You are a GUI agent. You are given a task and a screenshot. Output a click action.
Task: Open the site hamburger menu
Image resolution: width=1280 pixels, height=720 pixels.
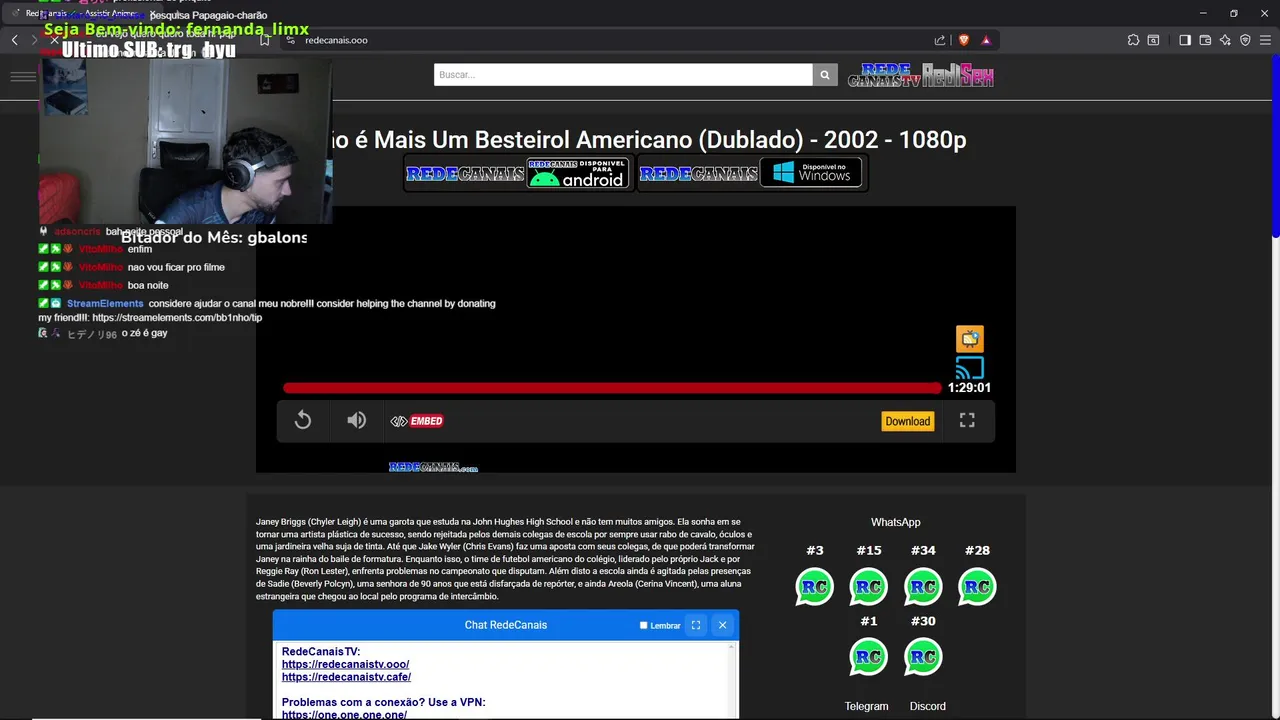22,76
